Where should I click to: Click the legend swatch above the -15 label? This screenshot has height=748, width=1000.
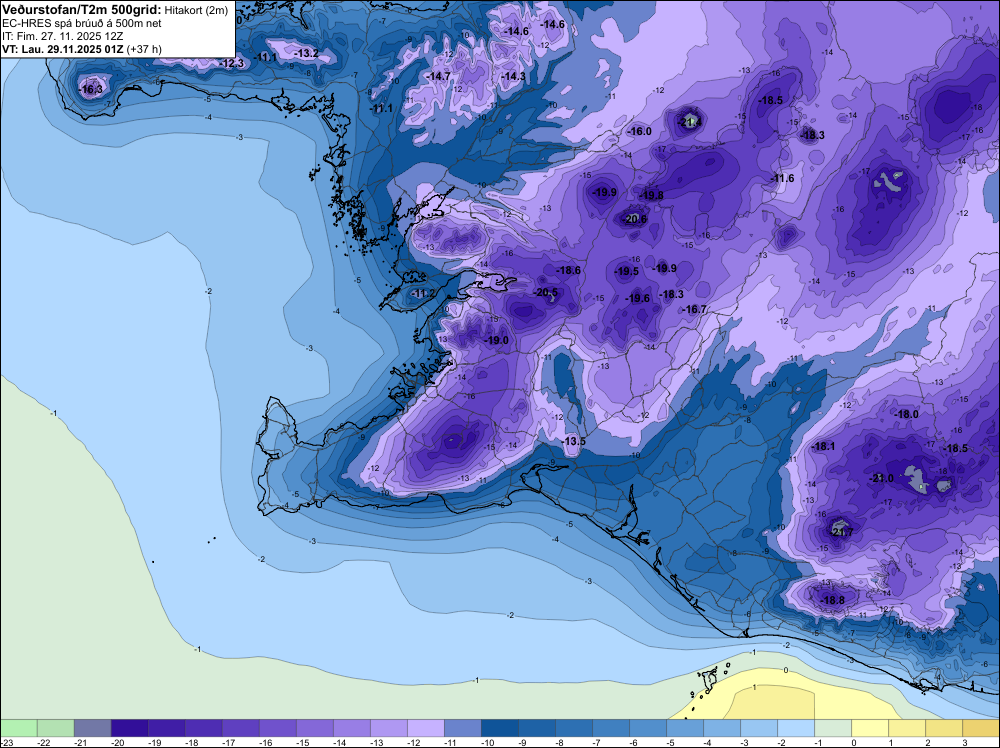point(314,728)
